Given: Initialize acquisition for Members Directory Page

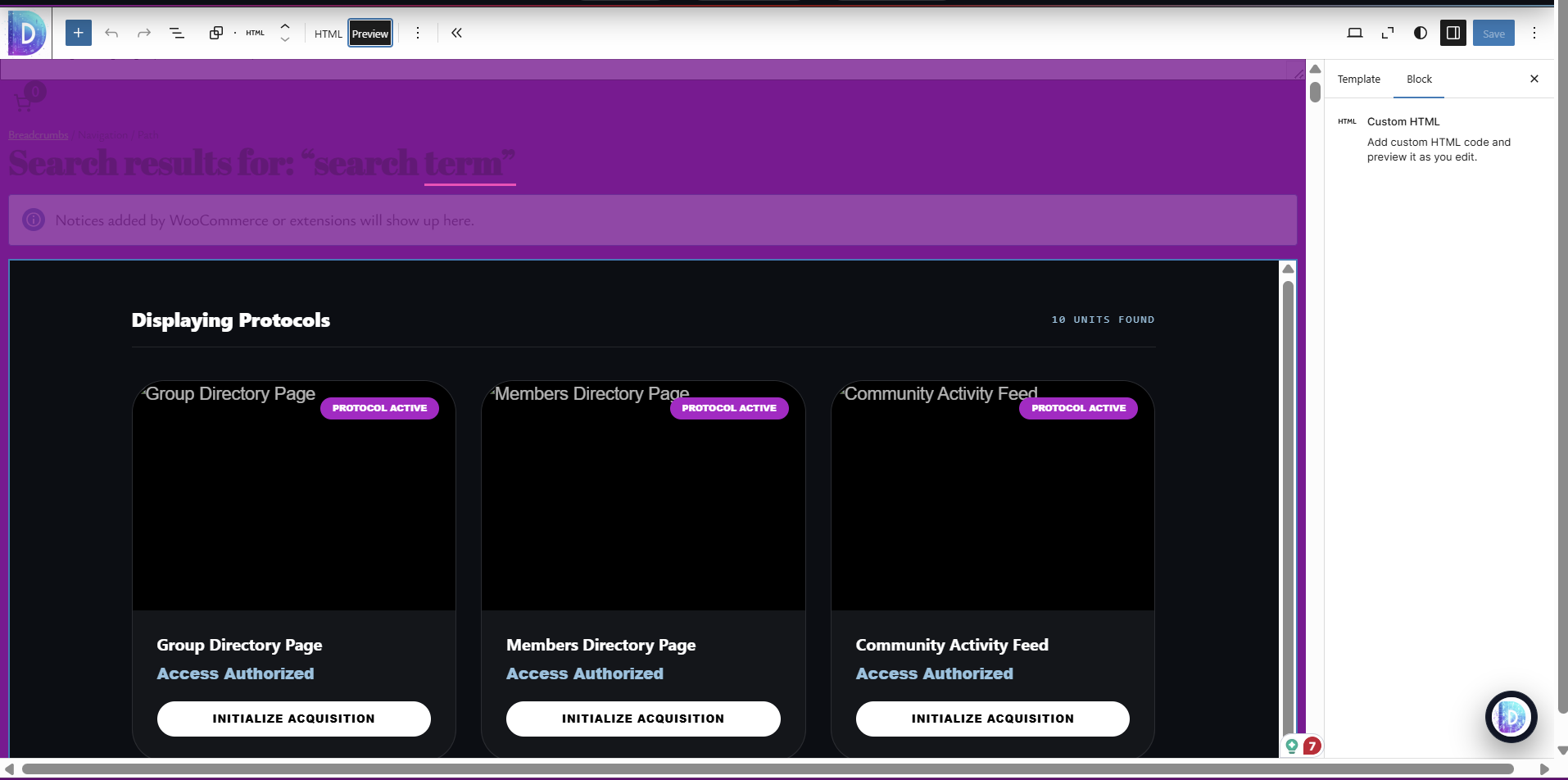Looking at the screenshot, I should 643,719.
